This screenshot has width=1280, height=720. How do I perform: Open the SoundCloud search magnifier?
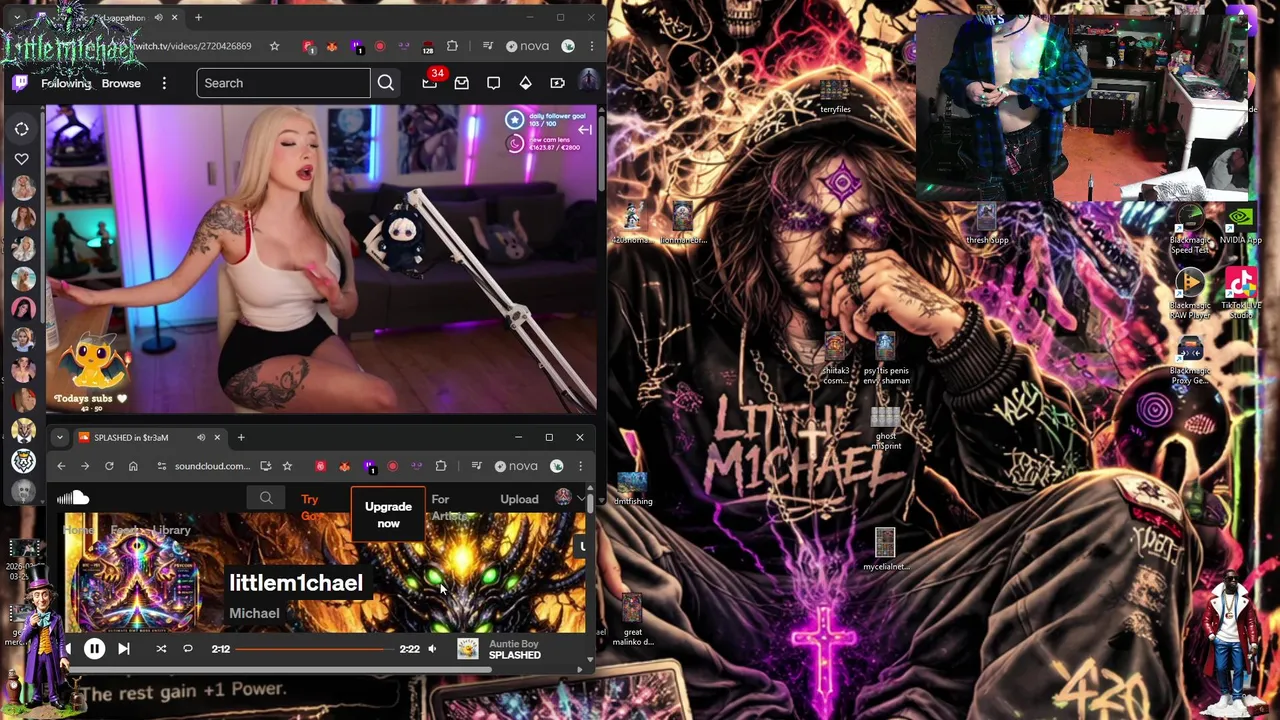266,498
